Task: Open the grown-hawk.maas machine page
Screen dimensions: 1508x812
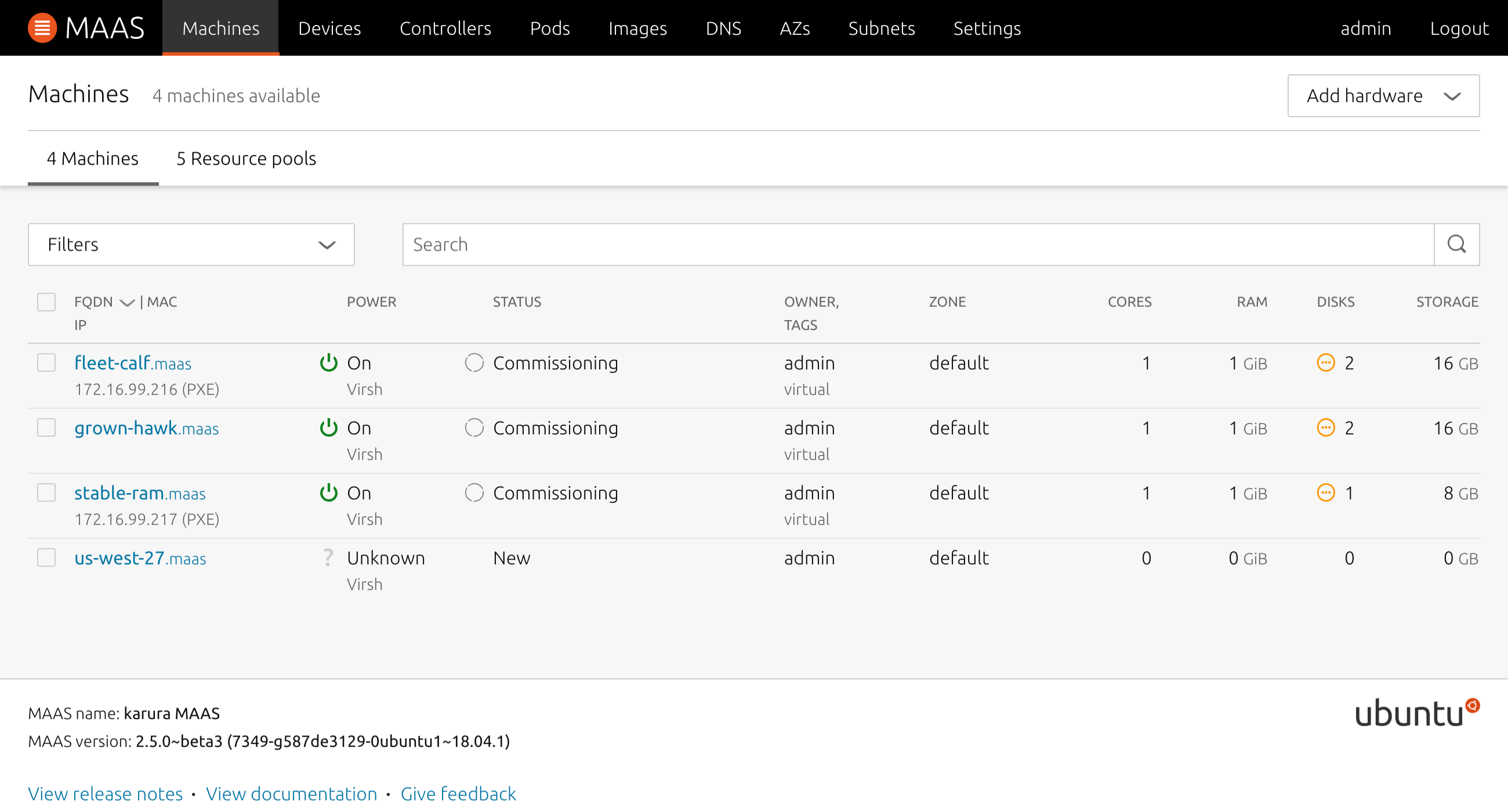Action: pyautogui.click(x=146, y=427)
